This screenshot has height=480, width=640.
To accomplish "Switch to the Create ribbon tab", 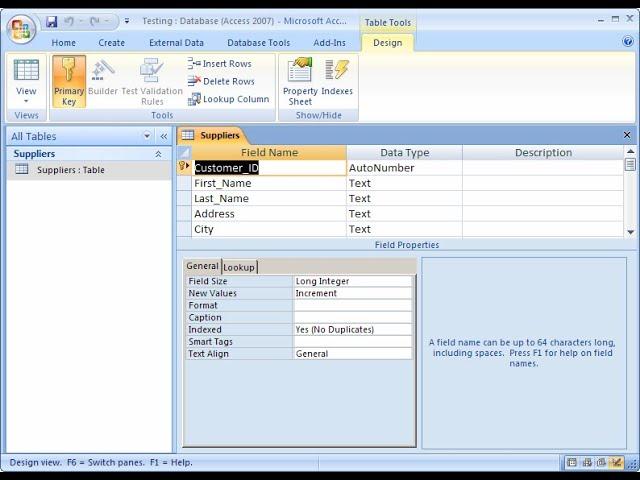I will 112,43.
